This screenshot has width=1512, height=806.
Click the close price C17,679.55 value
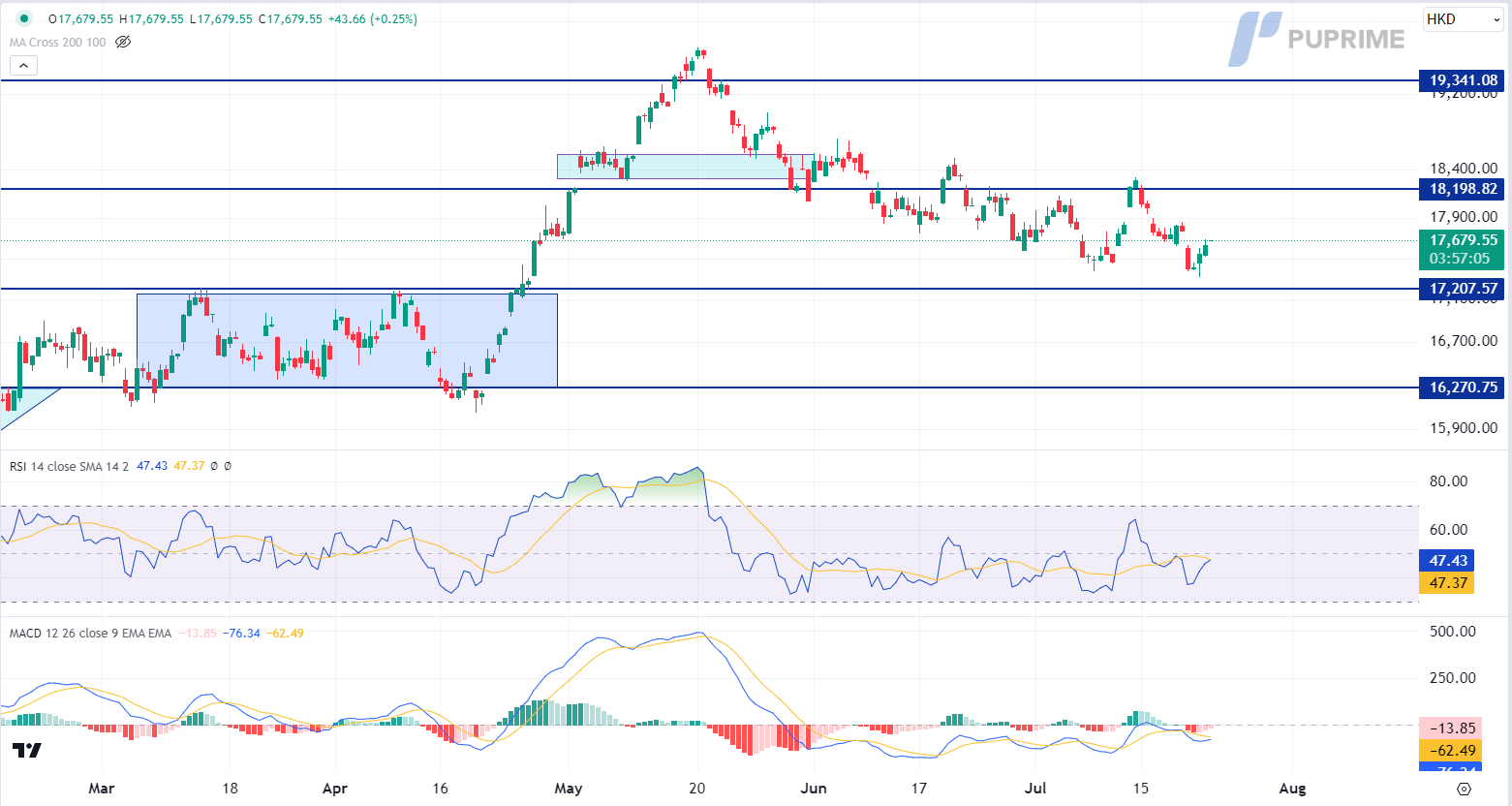(x=291, y=19)
